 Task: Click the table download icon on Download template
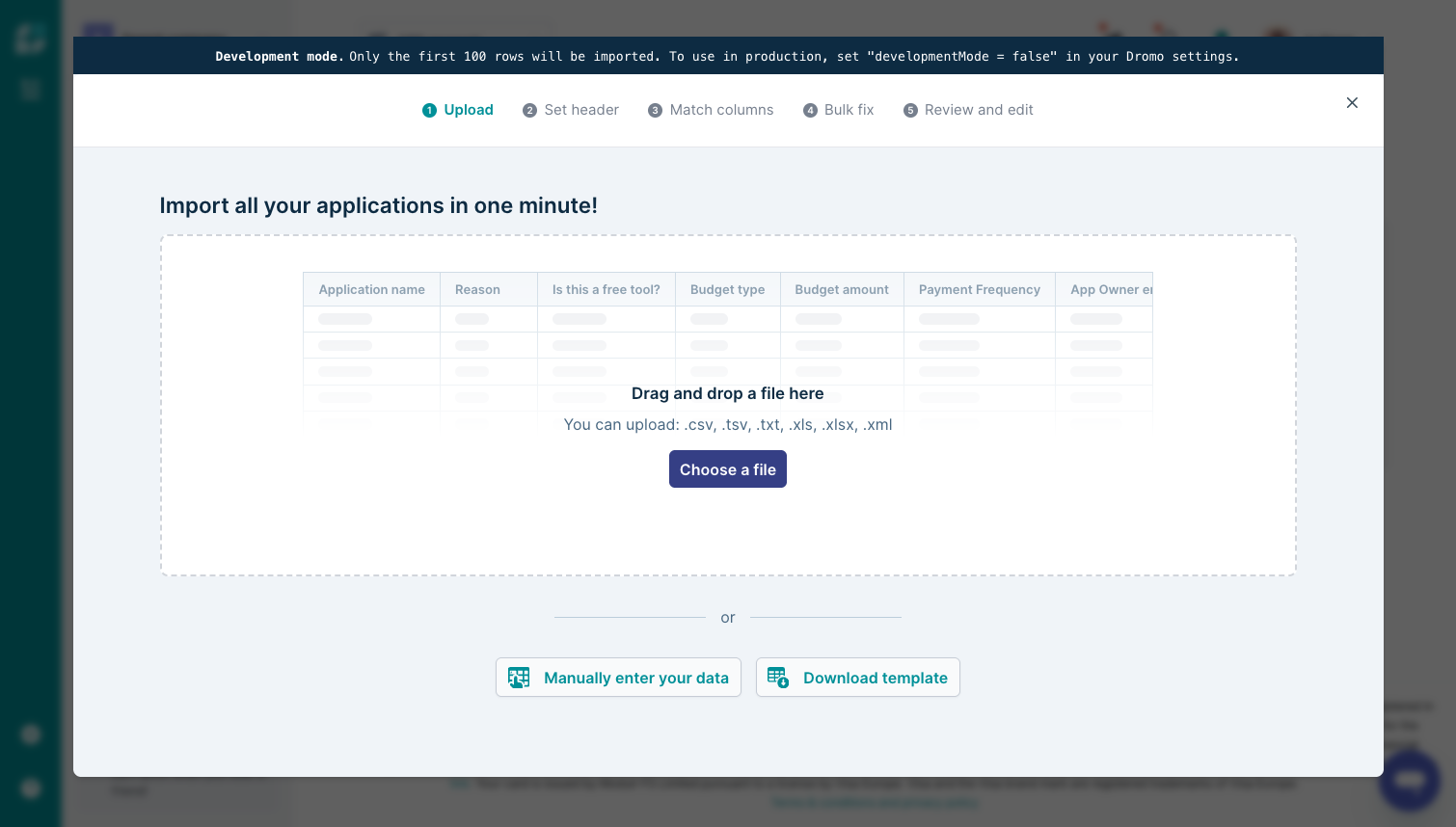pyautogui.click(x=778, y=678)
